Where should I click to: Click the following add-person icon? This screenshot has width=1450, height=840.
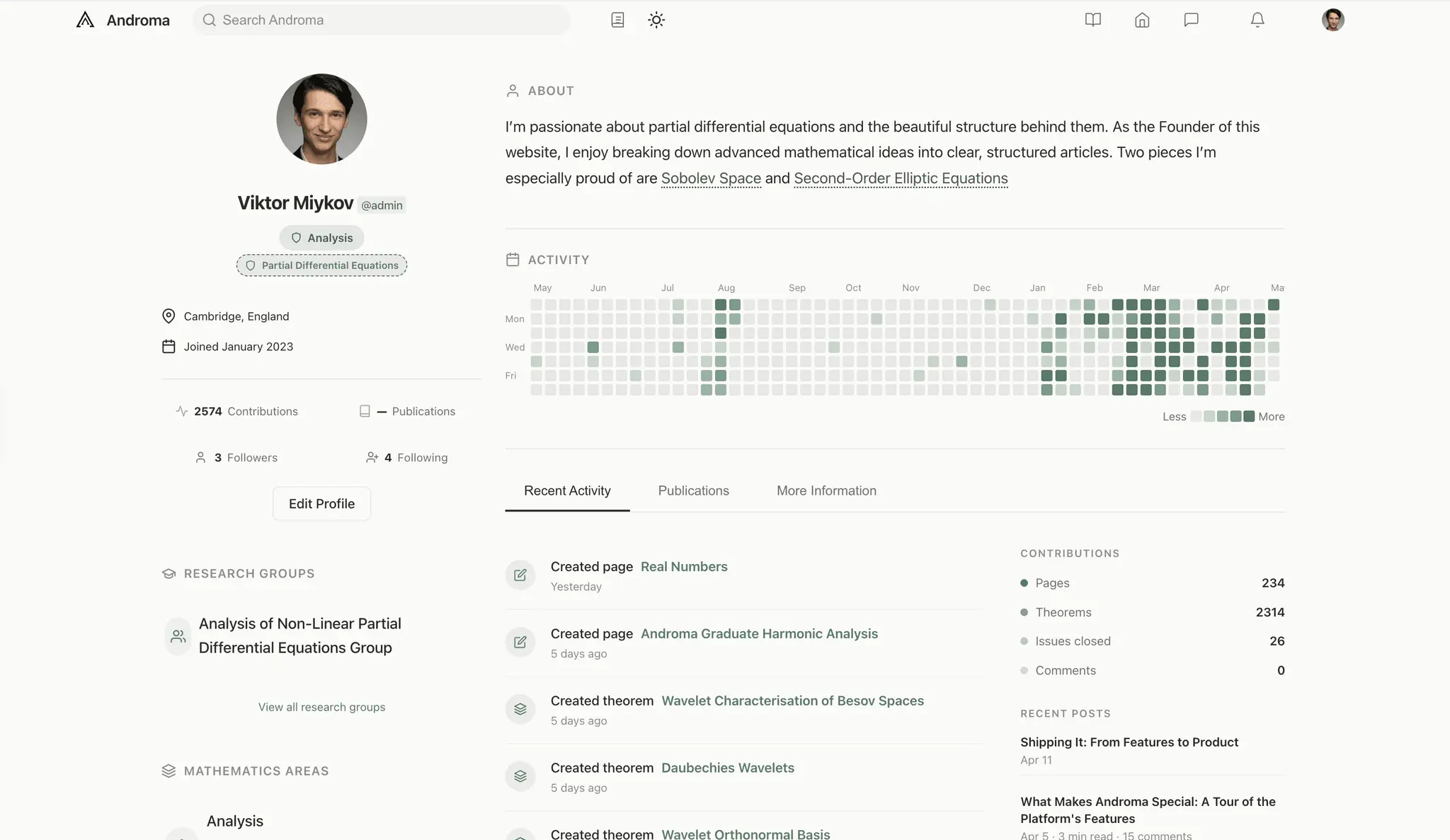tap(372, 458)
